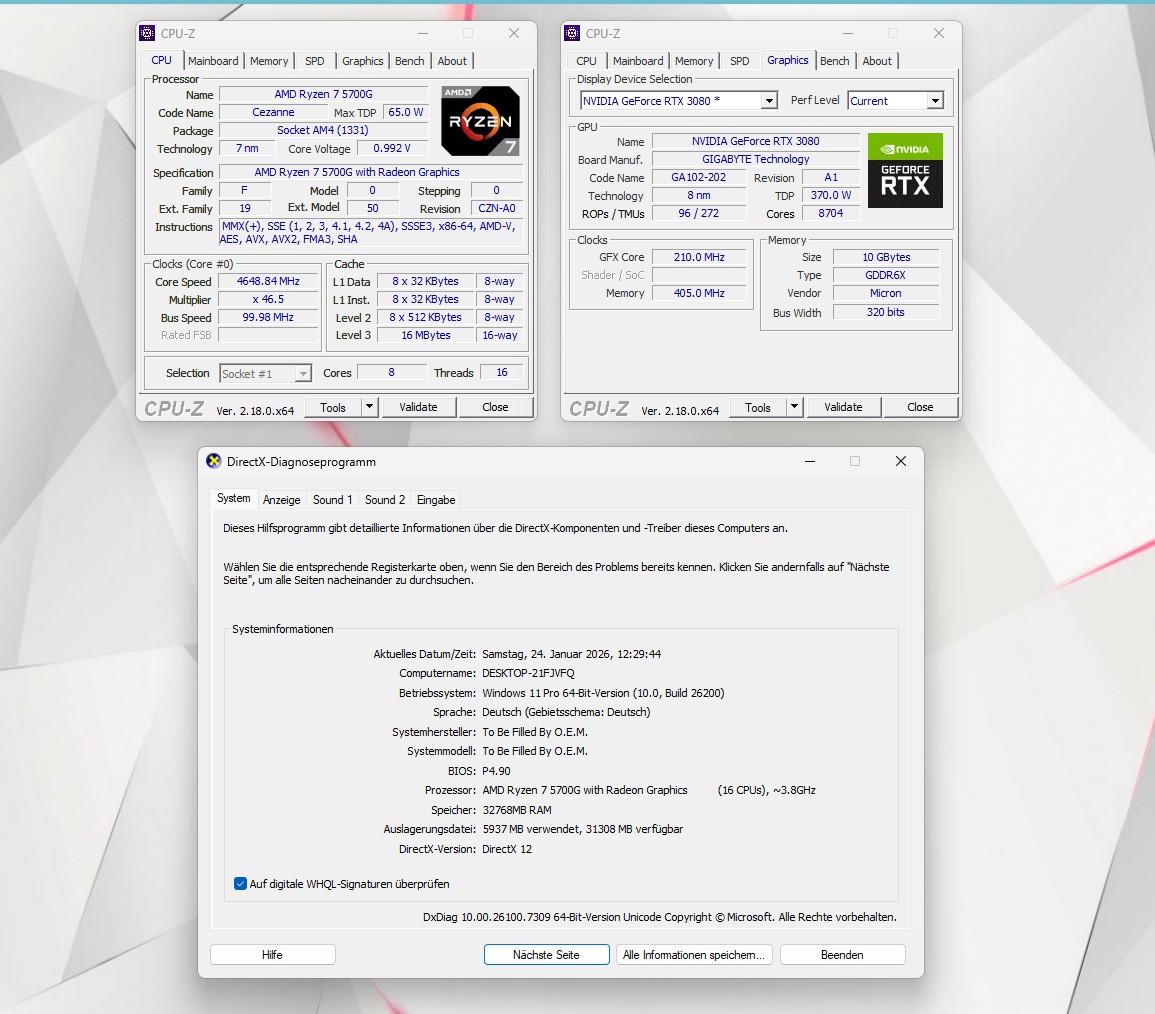Click the Tools button in right CPU-Z
1155x1014 pixels.
coord(757,407)
